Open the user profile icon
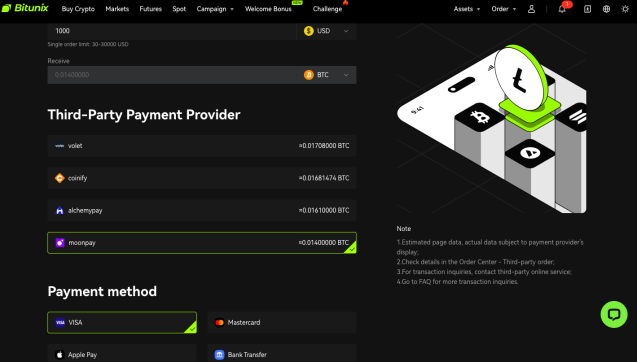 point(531,9)
